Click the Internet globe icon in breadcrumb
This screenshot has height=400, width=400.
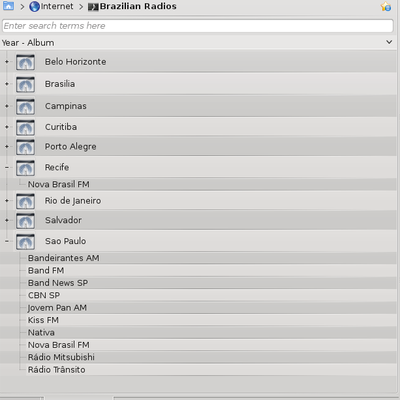[34, 6]
